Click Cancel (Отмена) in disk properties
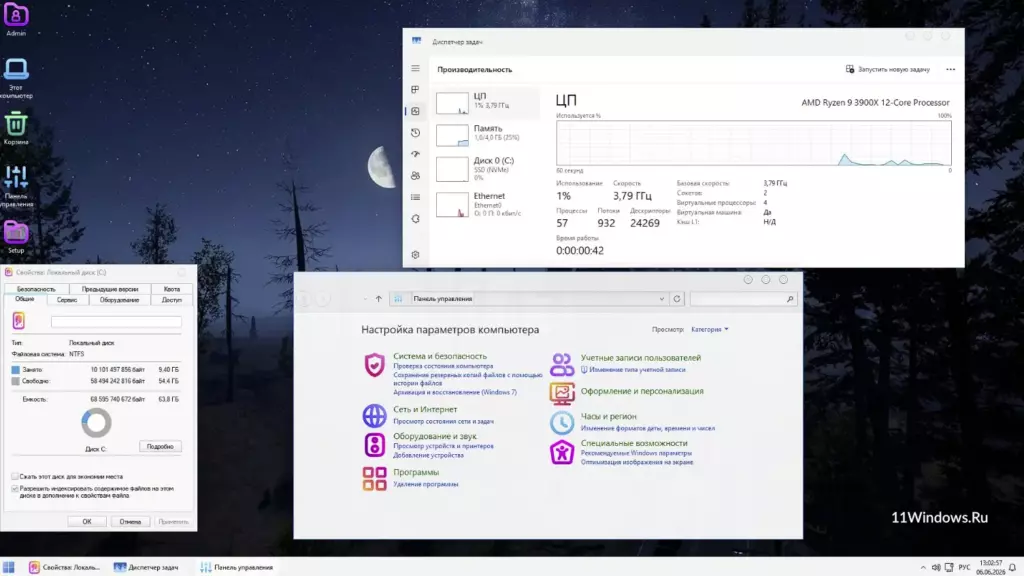Image resolution: width=1024 pixels, height=576 pixels. point(130,521)
